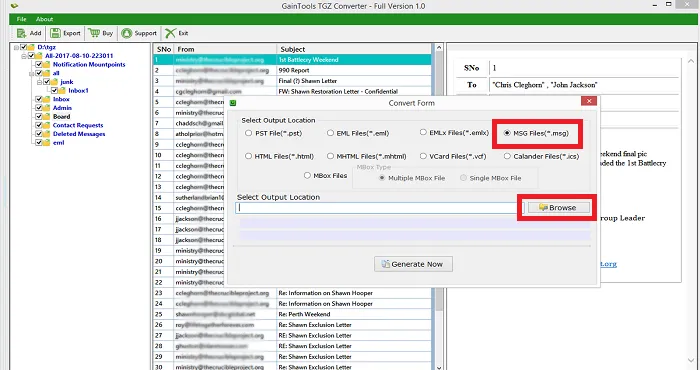
Task: Collapse the D:\tgz root tree node
Action: tap(16, 47)
